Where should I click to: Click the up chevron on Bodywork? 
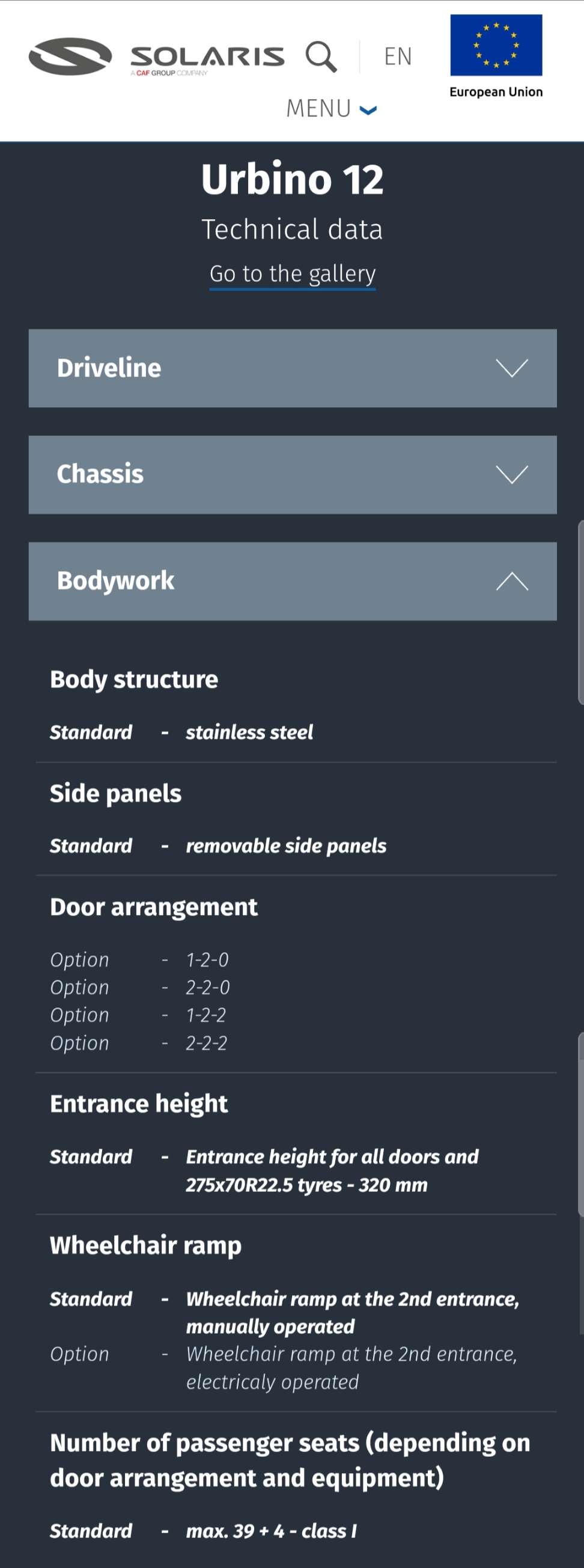[511, 581]
